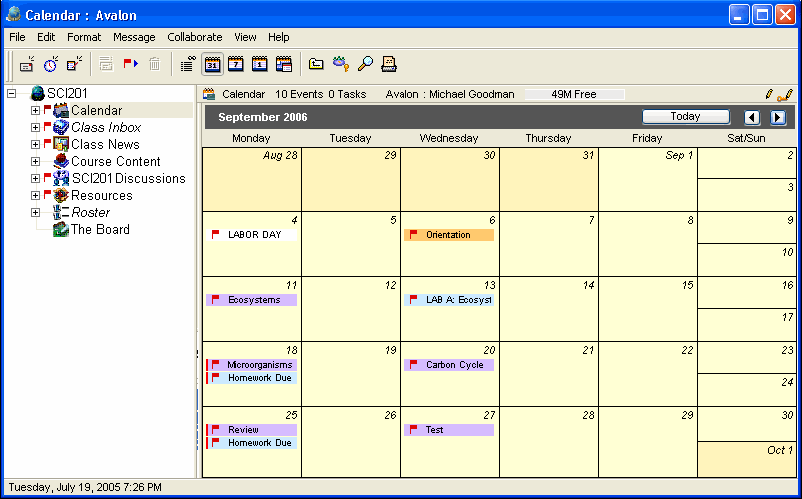Click the new message toolbar icon
802x499 pixels.
point(27,64)
